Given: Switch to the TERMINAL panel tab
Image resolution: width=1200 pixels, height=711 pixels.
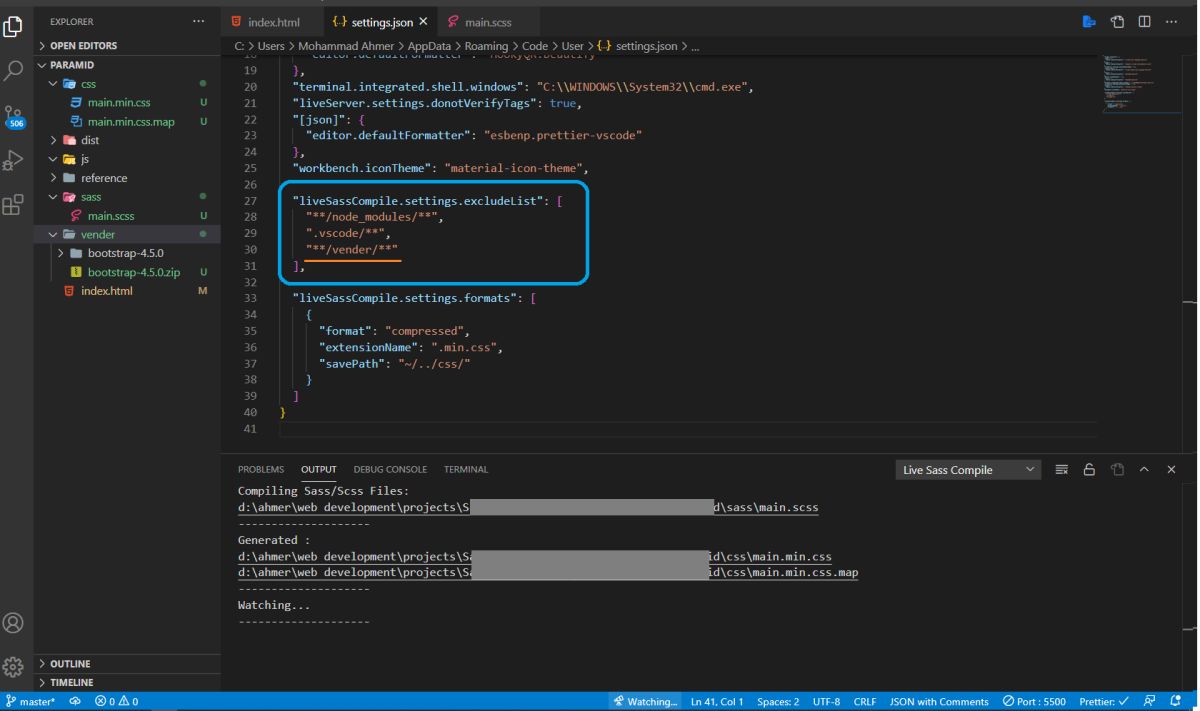Looking at the screenshot, I should pos(466,469).
